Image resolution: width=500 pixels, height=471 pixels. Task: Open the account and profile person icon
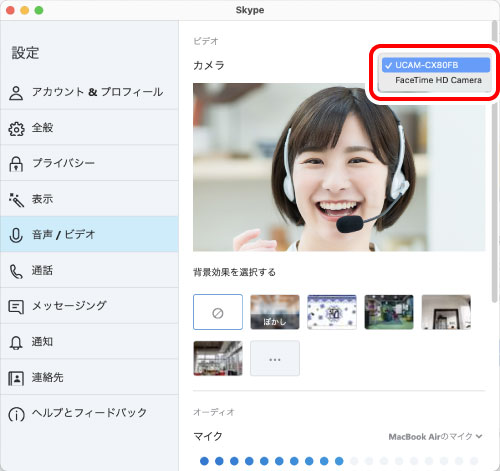coord(16,93)
